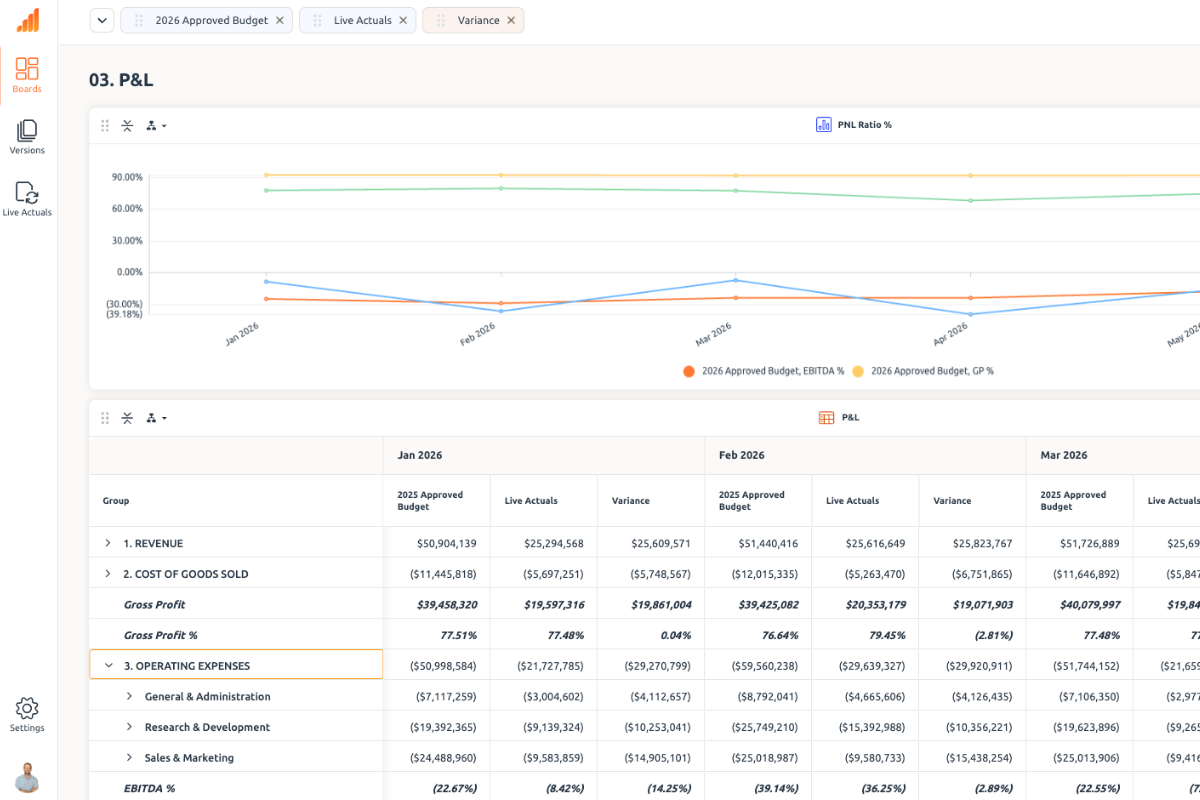Click cell $25,294,568
Image resolution: width=1200 pixels, height=800 pixels.
(544, 543)
